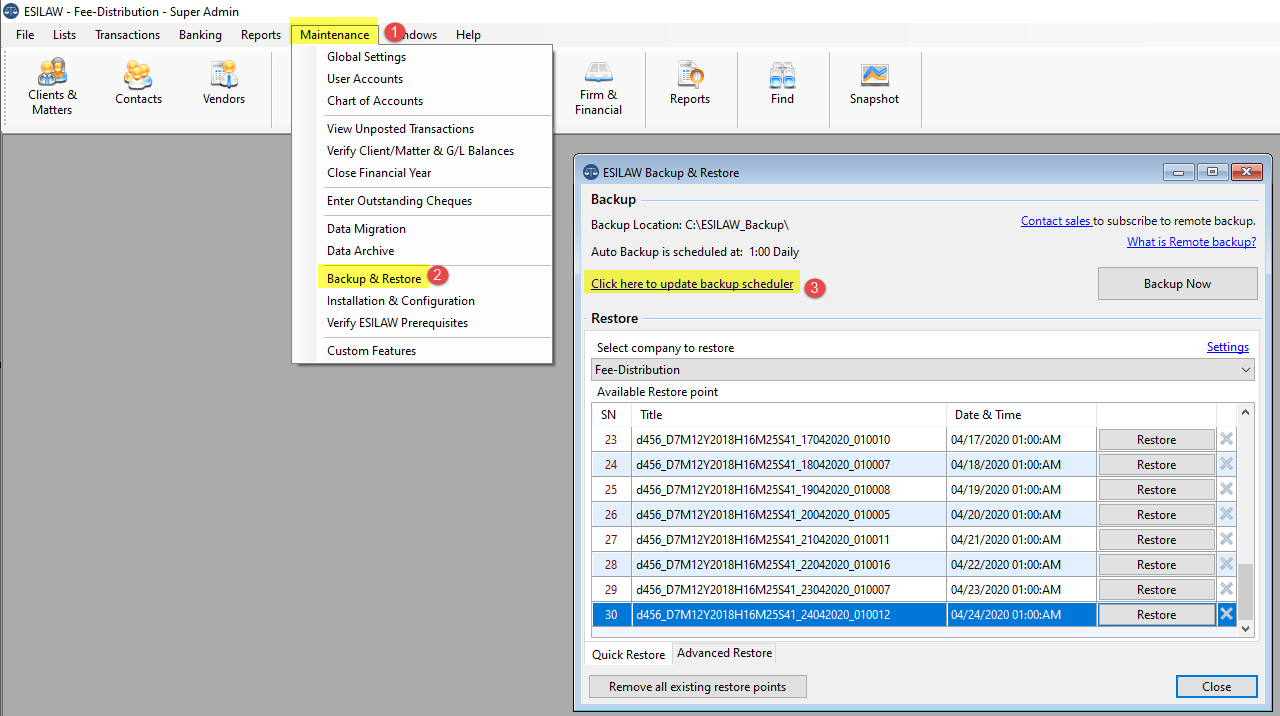Restore the 04/24/2020 backup point
Screen dimensions: 1280x716
(1156, 615)
